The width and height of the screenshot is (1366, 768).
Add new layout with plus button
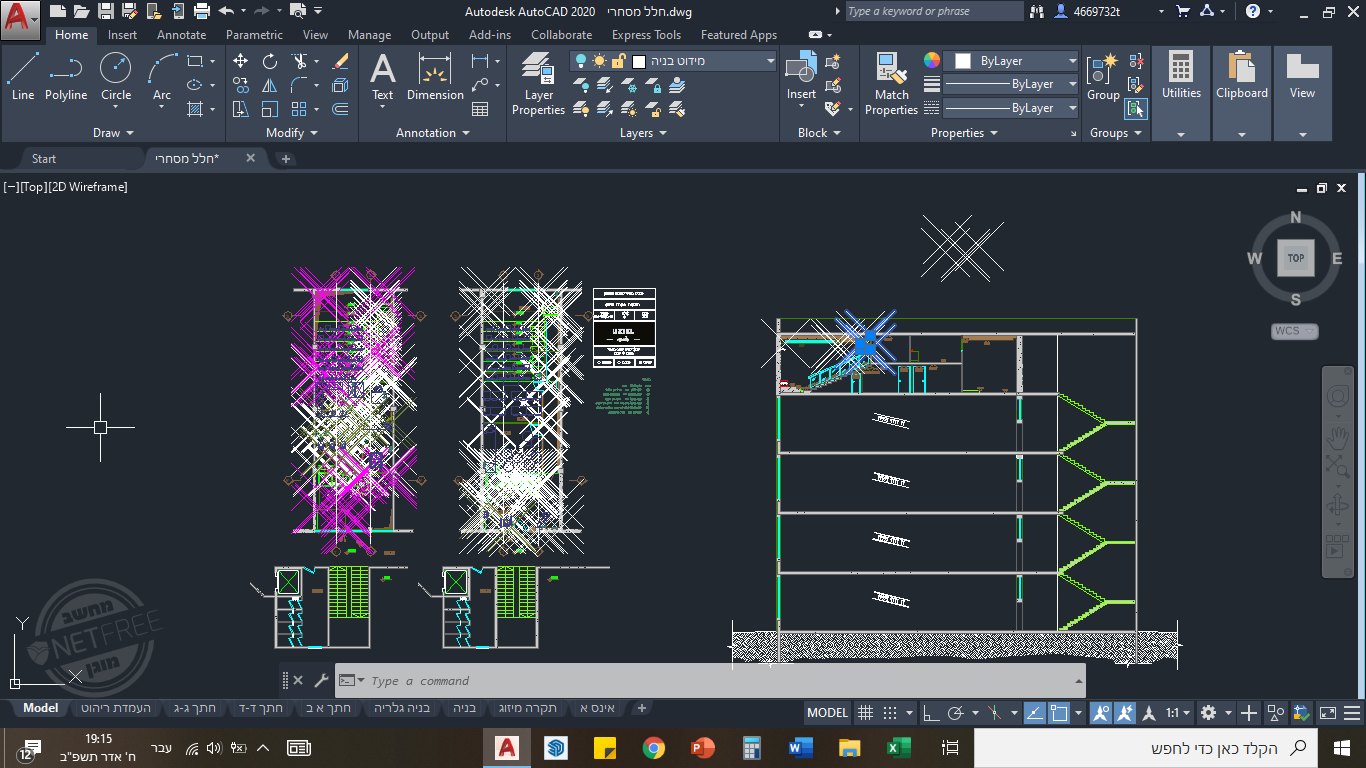coord(642,708)
